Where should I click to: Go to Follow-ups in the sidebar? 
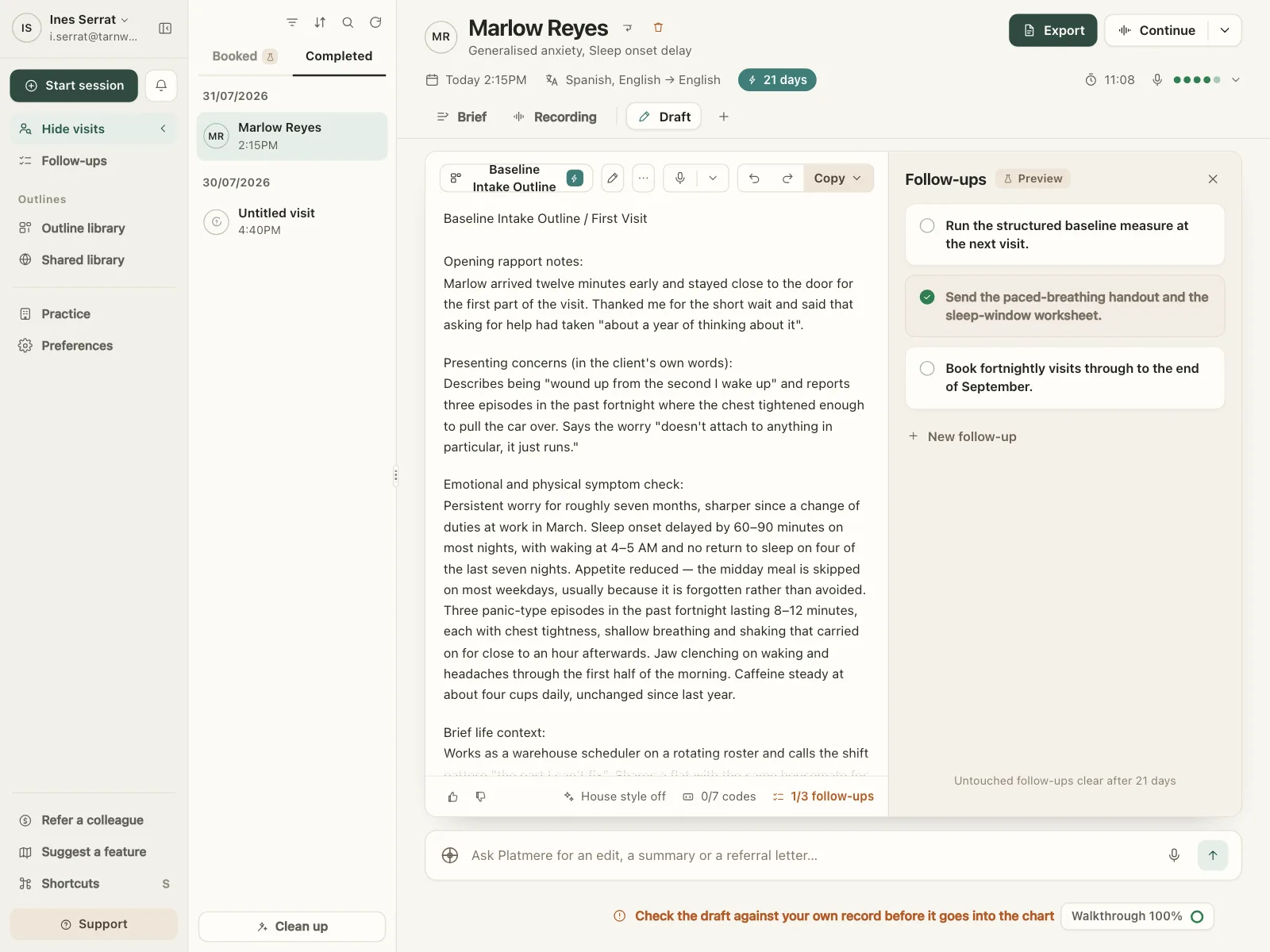click(94, 161)
